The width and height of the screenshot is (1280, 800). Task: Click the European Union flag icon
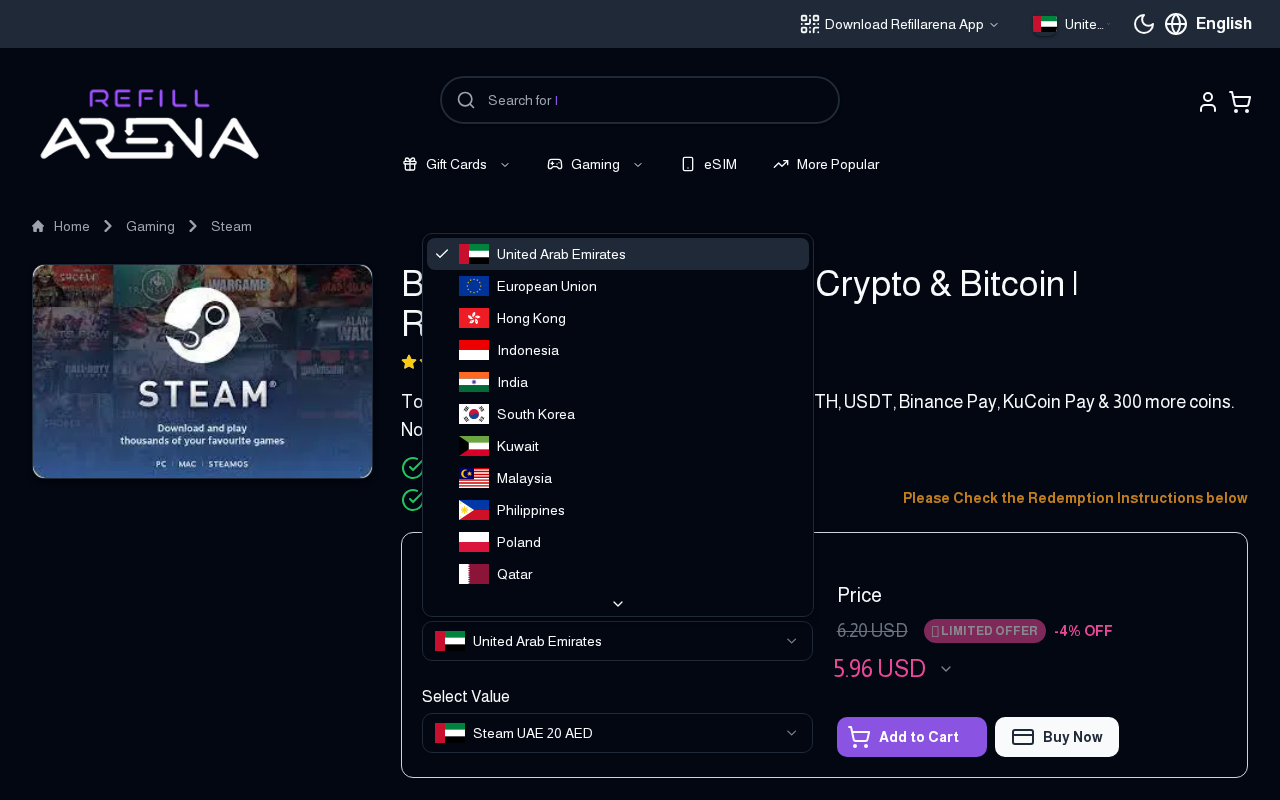pos(474,286)
